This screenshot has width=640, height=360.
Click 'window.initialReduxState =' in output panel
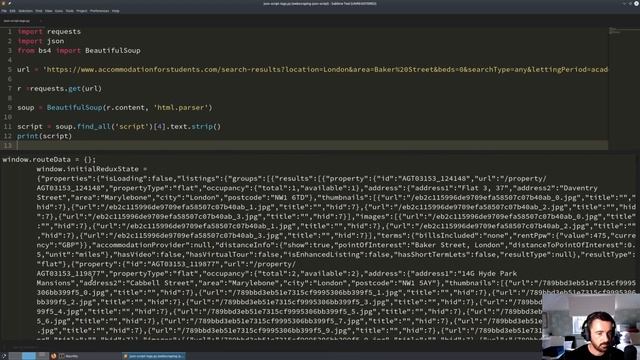coord(92,169)
